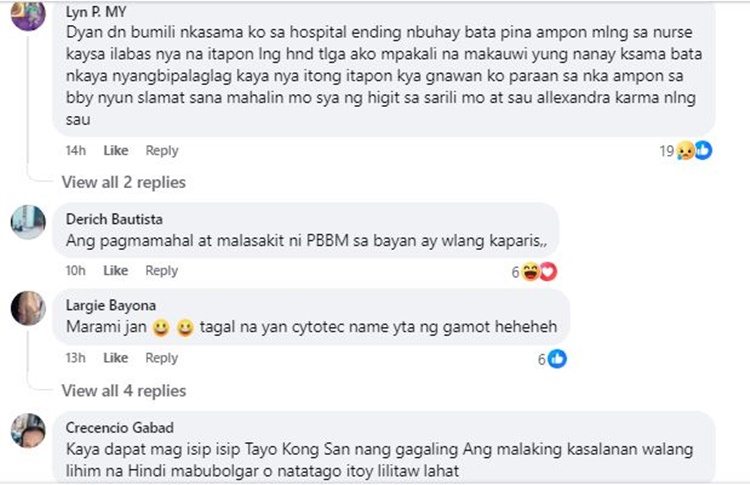Reply to Largie Bayona's comment
This screenshot has height=485, width=750.
click(x=162, y=358)
